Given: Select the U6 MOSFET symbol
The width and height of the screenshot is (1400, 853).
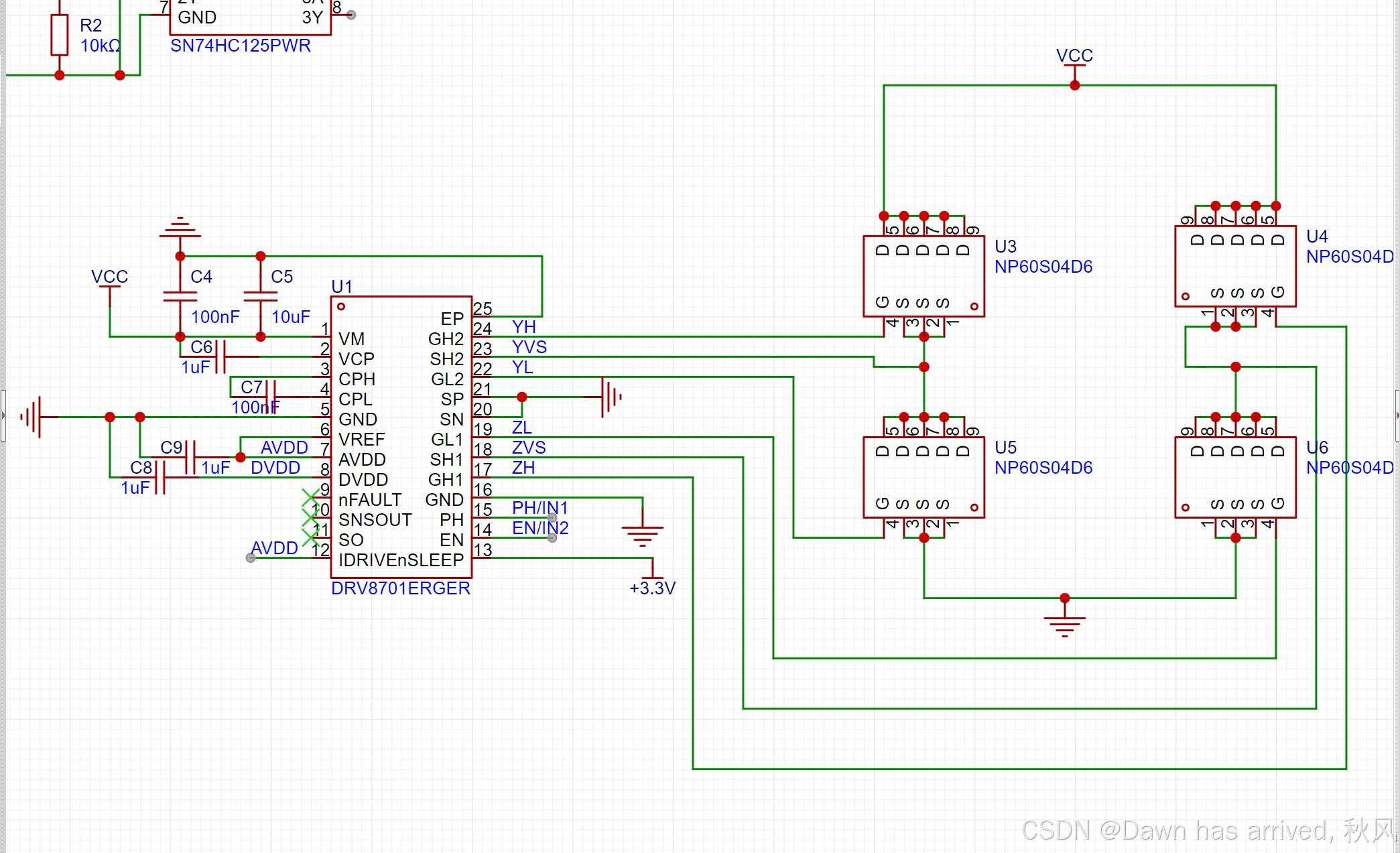Looking at the screenshot, I should pos(1235,477).
